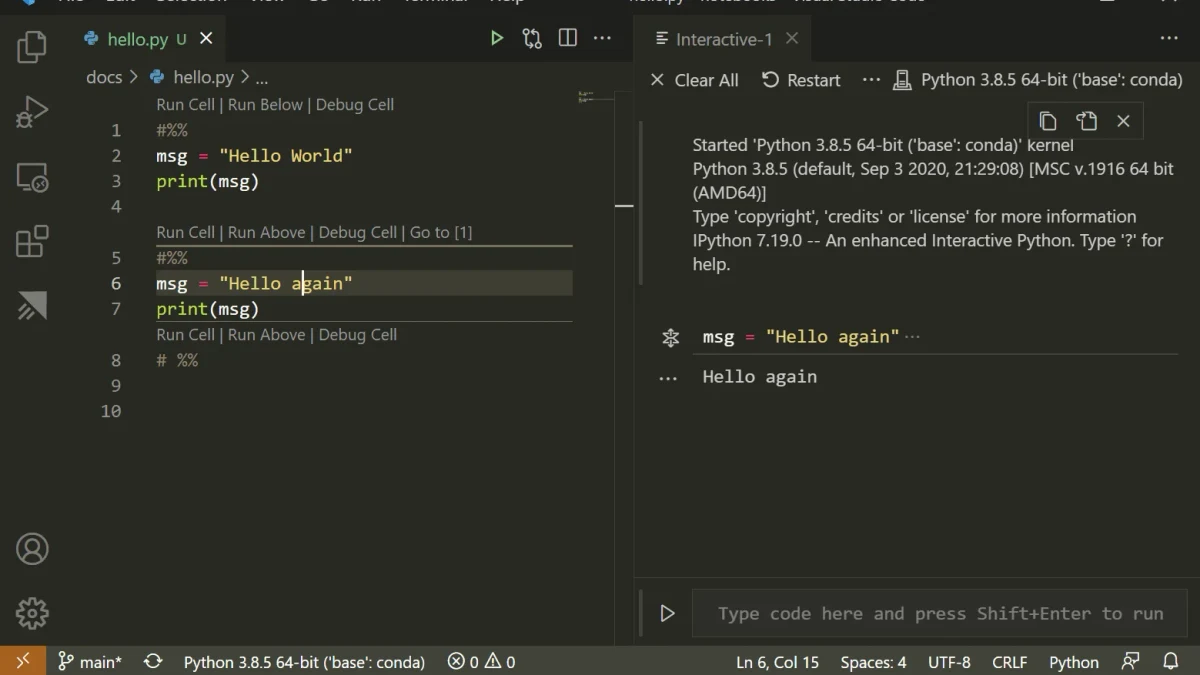
Task: Click the print(msg) text on line 7
Action: click(x=208, y=309)
